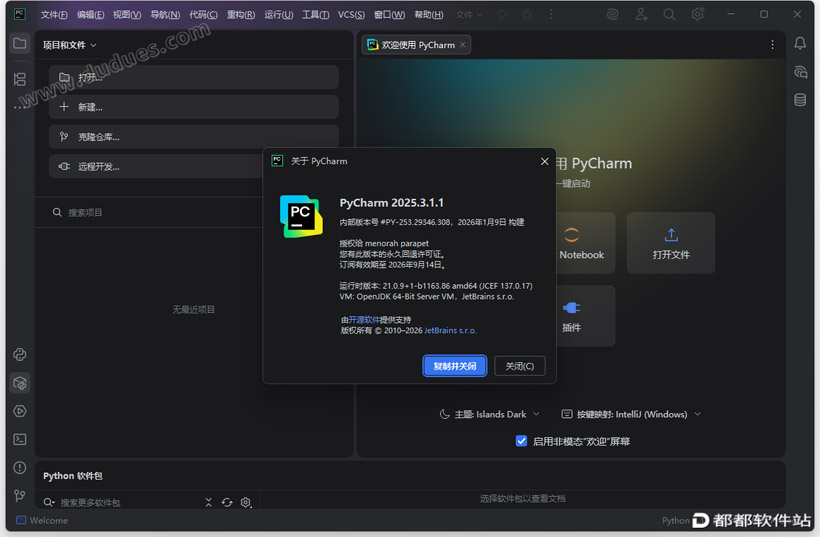The image size is (820, 537).
Task: Click the Notebook card
Action: point(585,243)
